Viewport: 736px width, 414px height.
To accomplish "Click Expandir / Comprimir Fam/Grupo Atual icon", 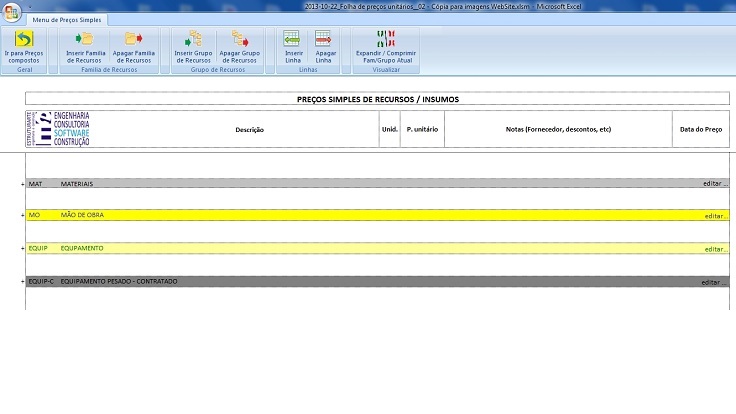I will tap(385, 40).
